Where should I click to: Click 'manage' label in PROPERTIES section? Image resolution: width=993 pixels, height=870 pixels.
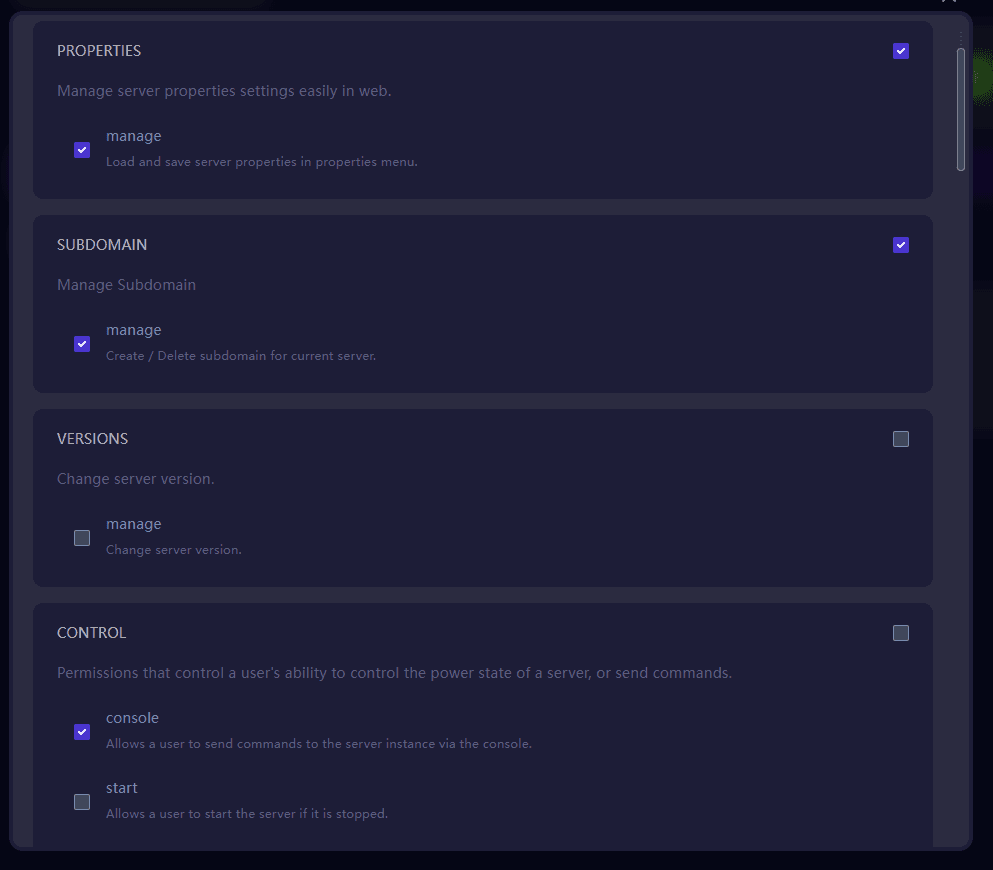point(133,136)
